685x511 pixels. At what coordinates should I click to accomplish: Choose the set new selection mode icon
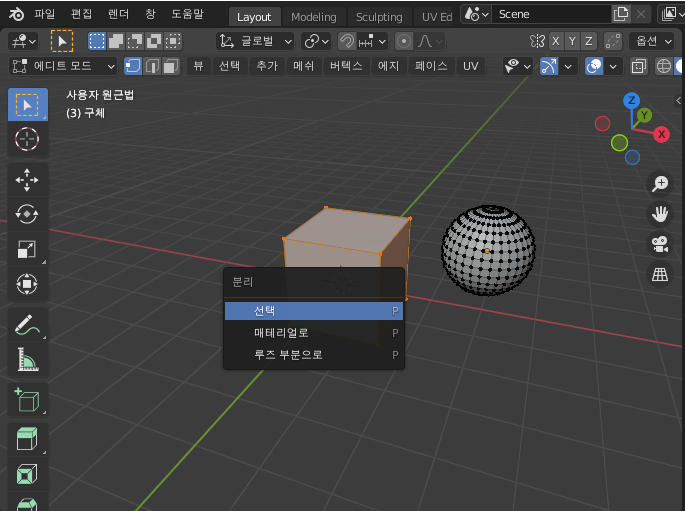click(97, 41)
